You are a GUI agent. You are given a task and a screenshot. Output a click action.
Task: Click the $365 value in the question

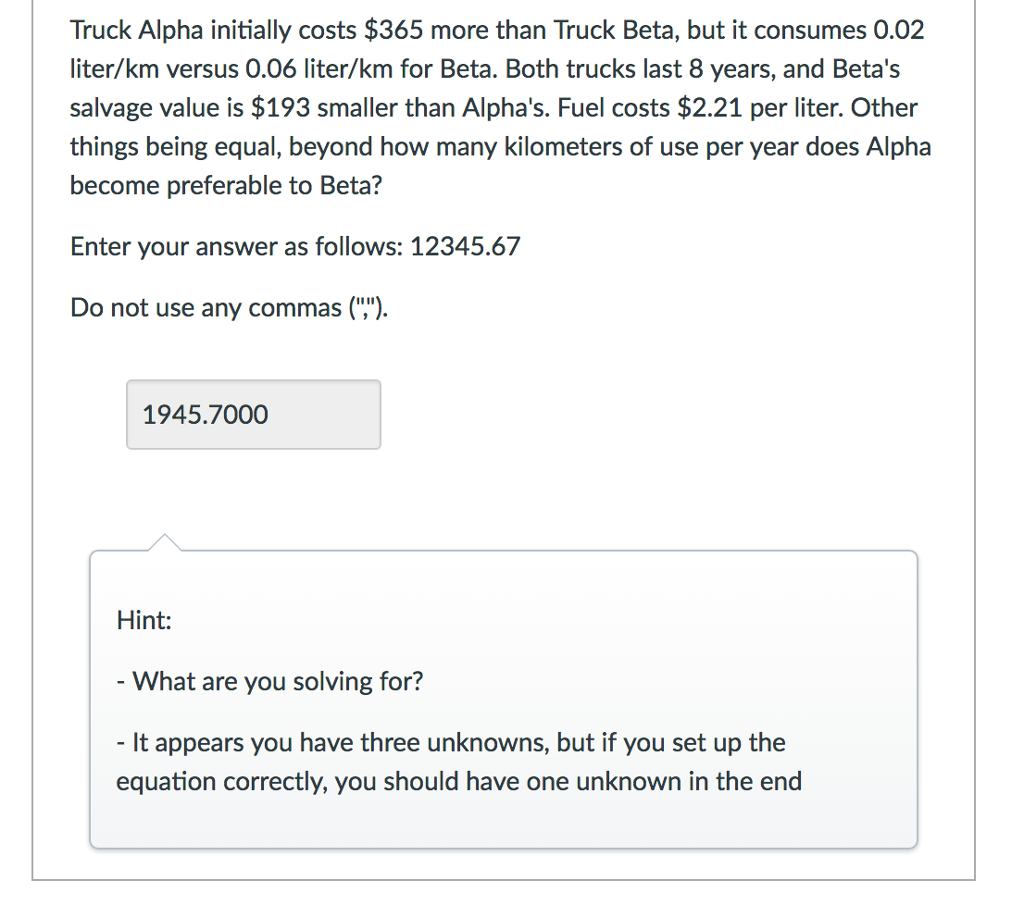click(x=393, y=30)
